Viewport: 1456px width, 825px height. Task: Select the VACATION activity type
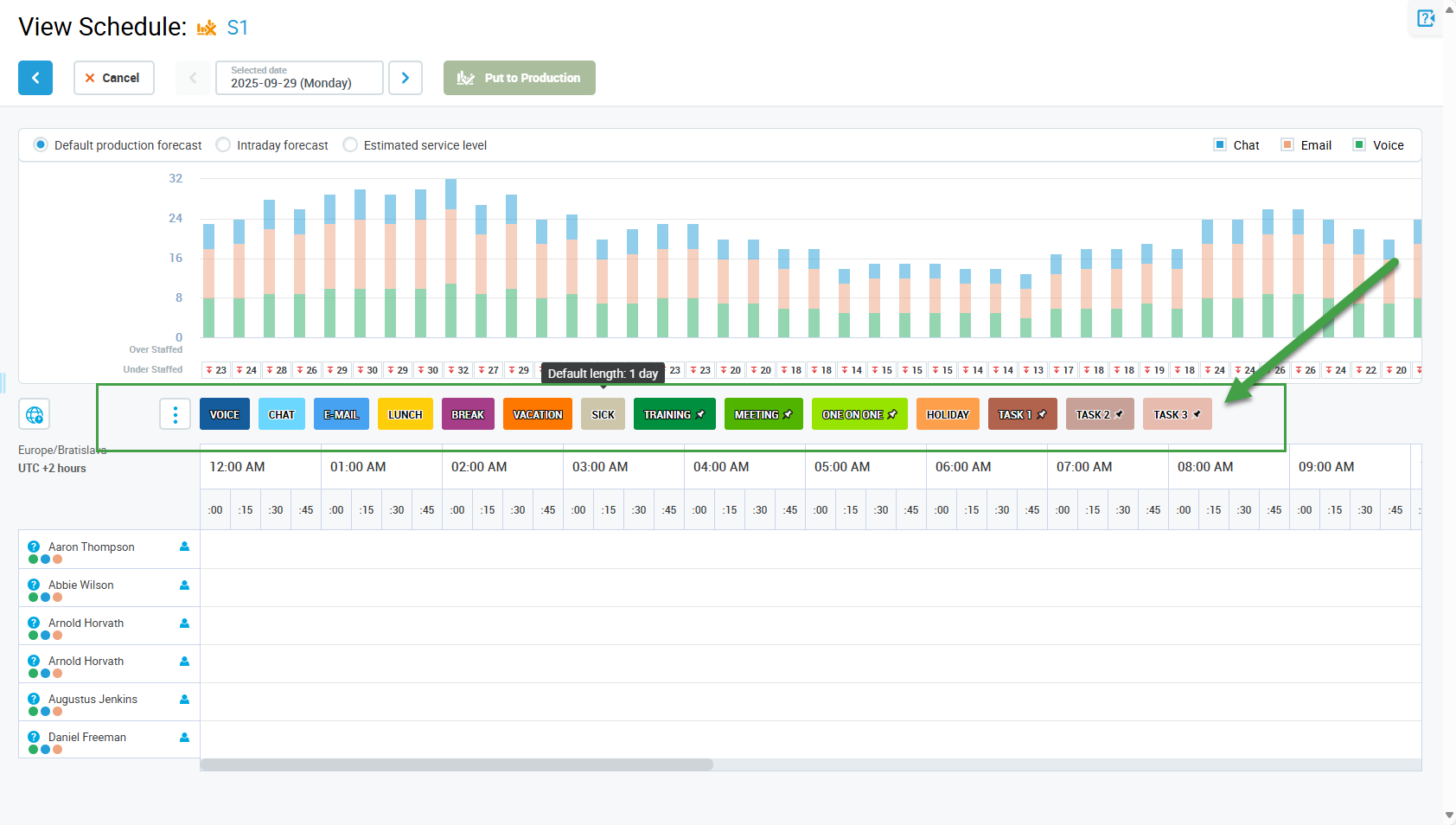click(x=537, y=414)
